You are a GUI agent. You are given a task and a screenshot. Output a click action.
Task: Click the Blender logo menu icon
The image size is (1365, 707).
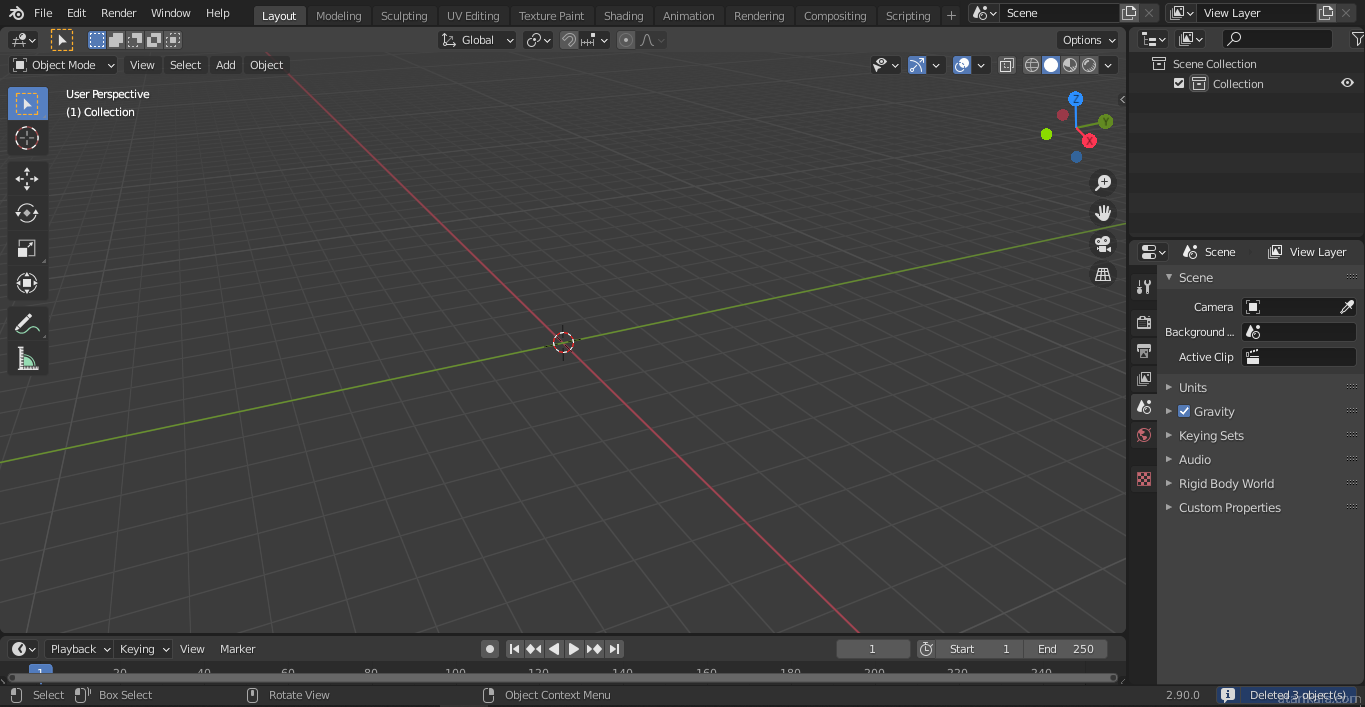coord(16,13)
